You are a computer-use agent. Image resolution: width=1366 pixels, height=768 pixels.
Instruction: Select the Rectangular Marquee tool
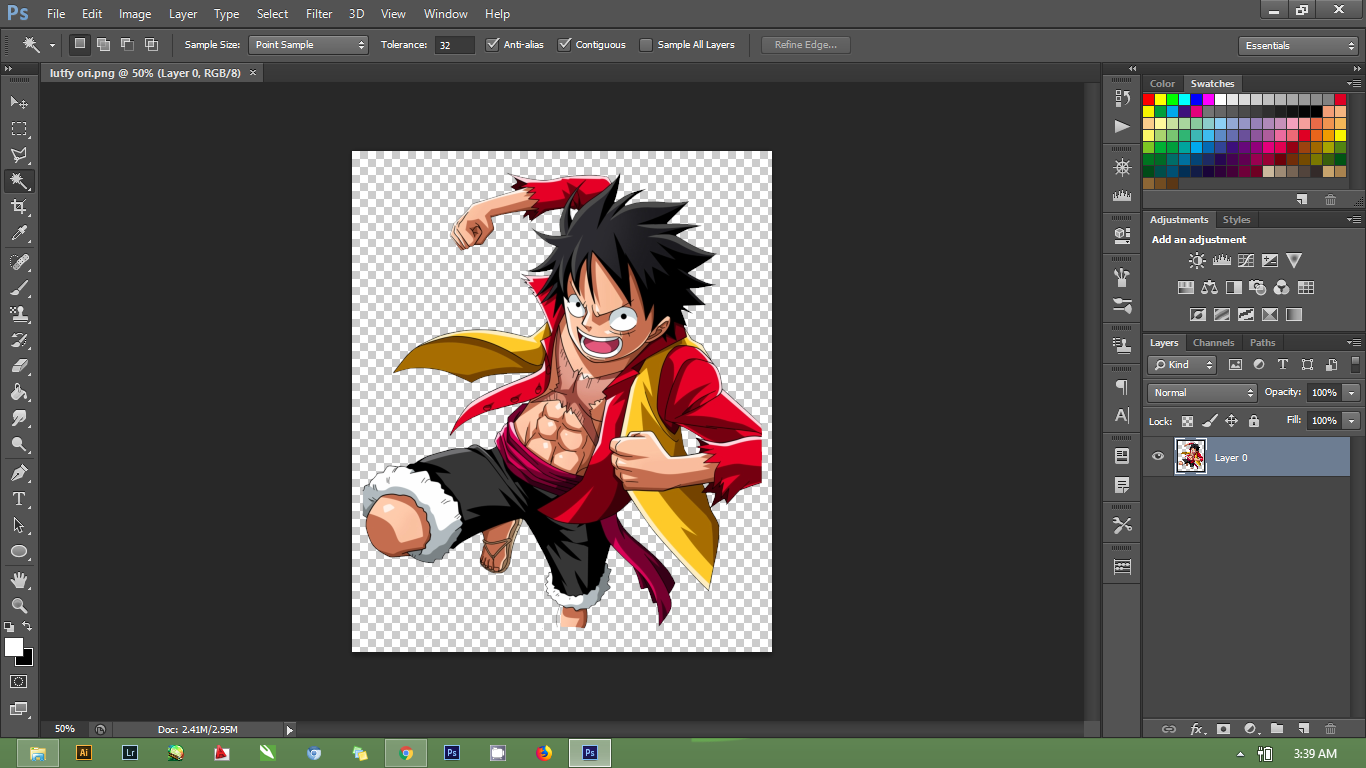tap(19, 129)
